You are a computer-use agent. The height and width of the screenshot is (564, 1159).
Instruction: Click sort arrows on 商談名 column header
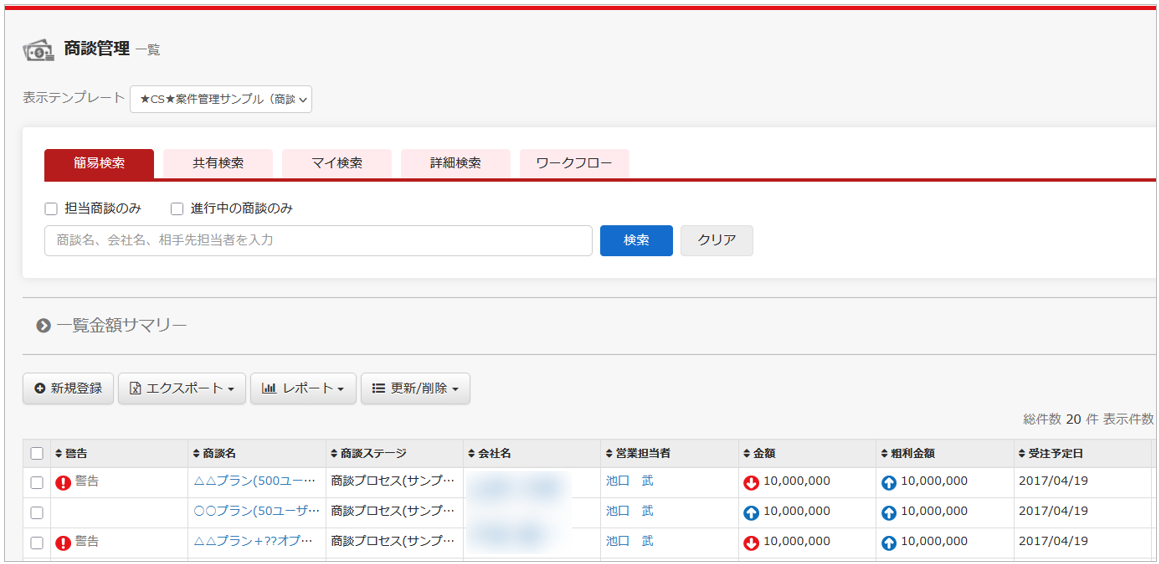pos(196,454)
